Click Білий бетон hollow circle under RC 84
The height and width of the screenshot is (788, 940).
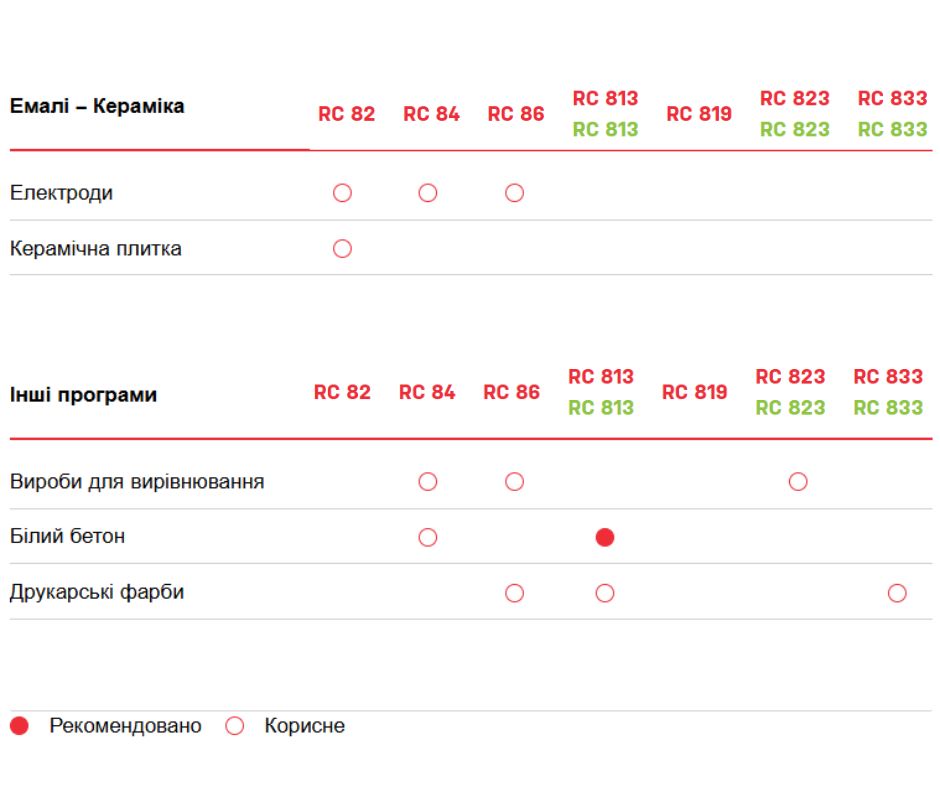point(428,537)
